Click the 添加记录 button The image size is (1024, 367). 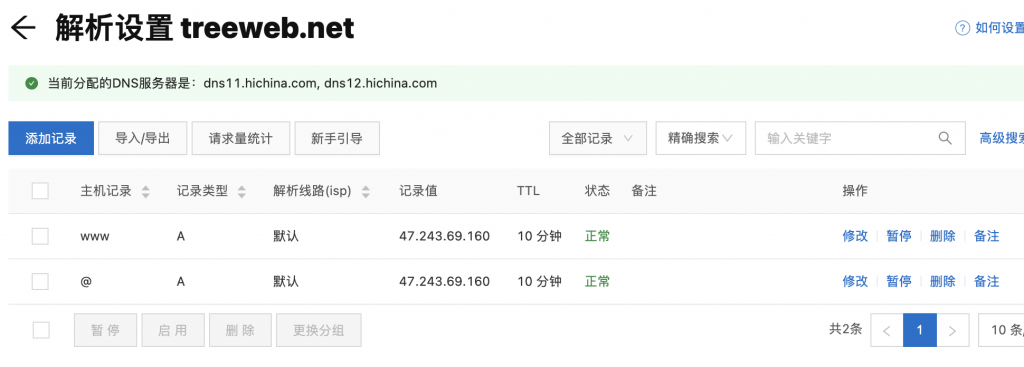pos(51,138)
